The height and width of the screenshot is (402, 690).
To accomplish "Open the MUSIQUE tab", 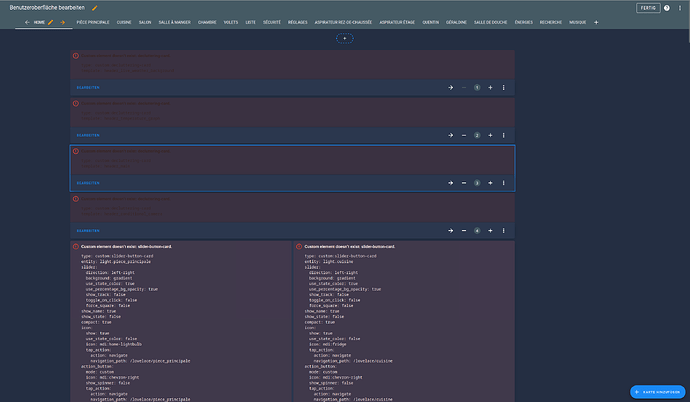I will click(x=578, y=22).
